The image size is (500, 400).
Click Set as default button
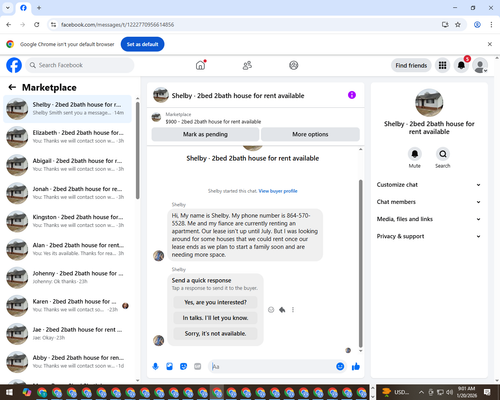142,44
